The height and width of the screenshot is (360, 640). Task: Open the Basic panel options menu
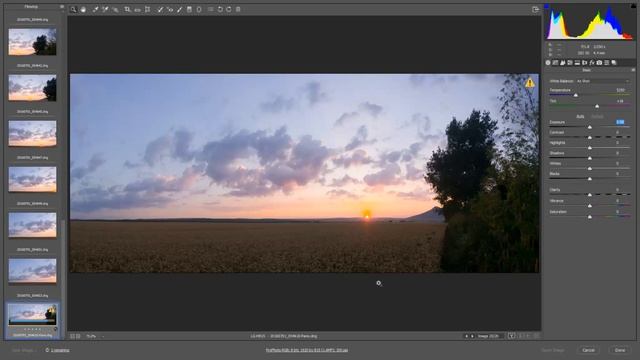[x=633, y=70]
